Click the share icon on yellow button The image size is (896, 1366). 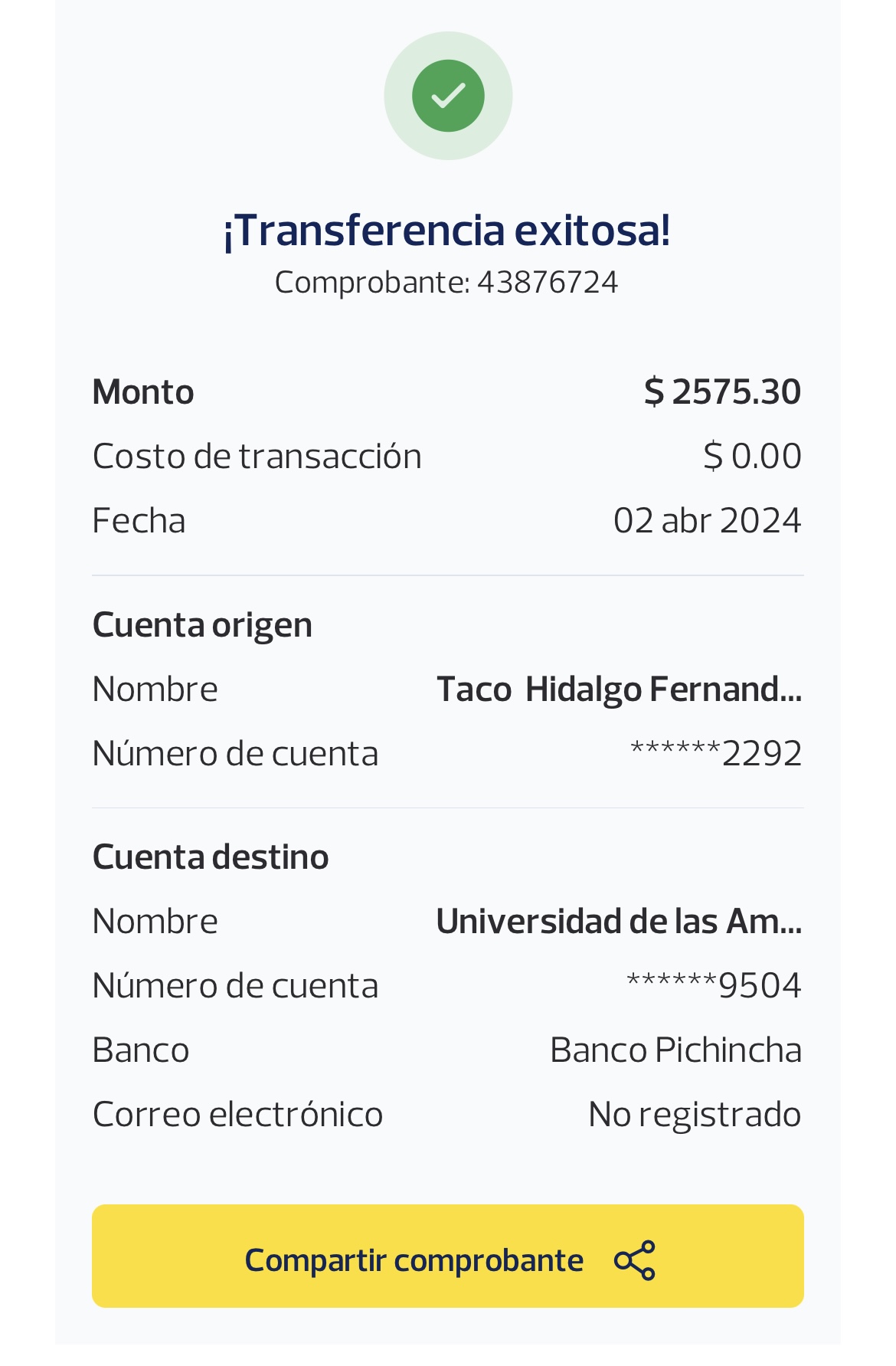tap(635, 1260)
